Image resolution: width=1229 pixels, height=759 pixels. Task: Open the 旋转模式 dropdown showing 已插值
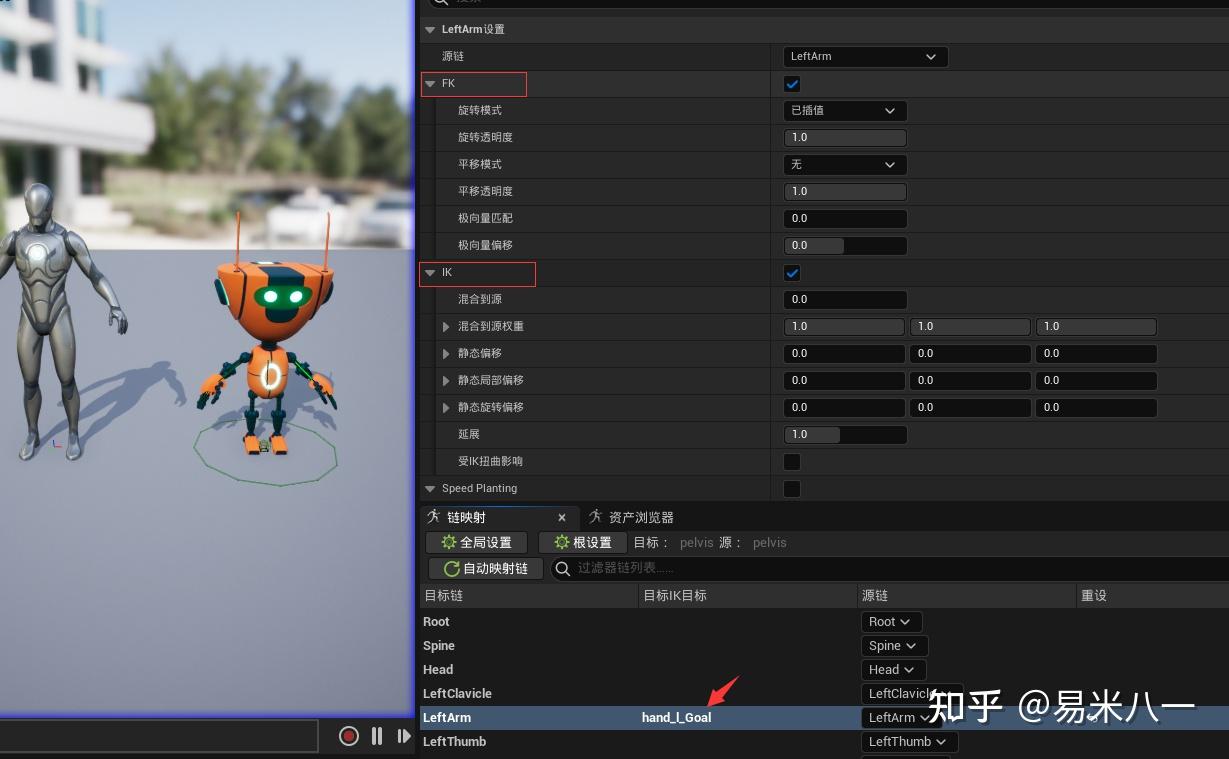[x=845, y=110]
